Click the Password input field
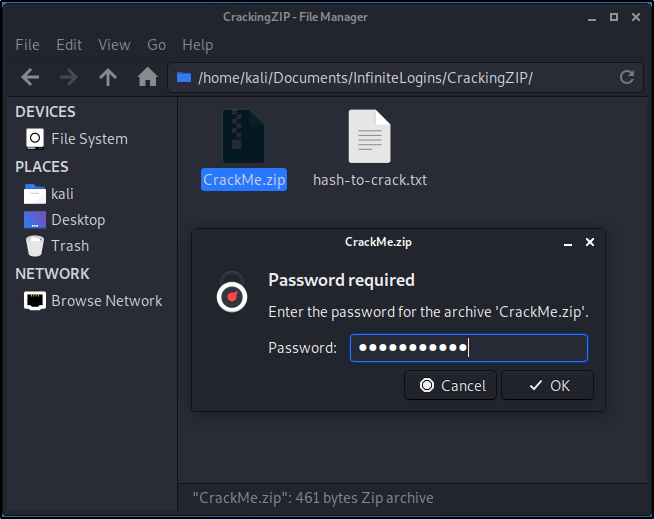Viewport: 654px width, 519px height. pyautogui.click(x=468, y=348)
